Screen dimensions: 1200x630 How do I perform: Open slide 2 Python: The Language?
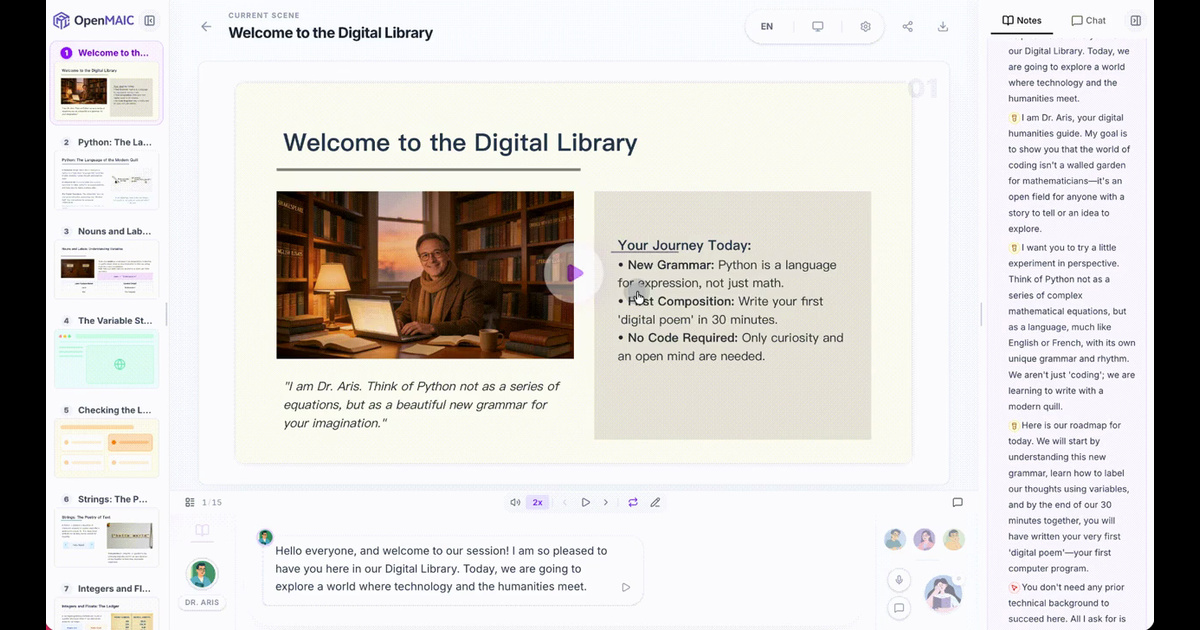106,173
